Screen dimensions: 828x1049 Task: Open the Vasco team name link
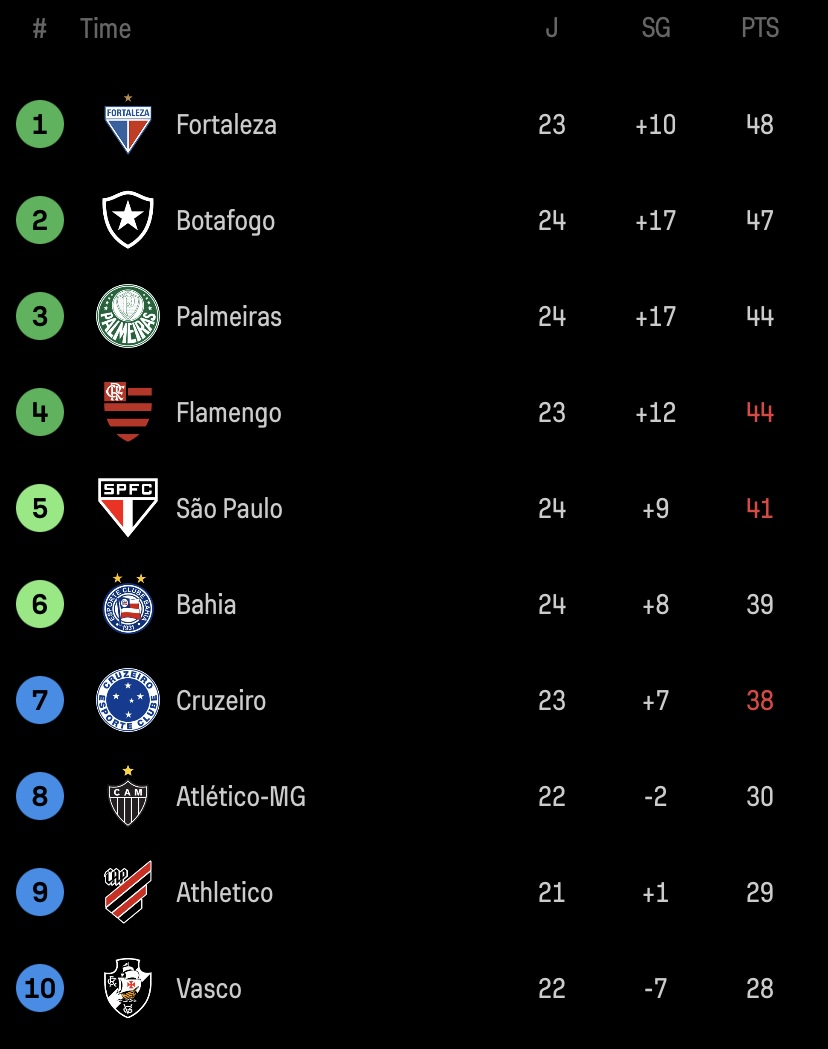209,988
